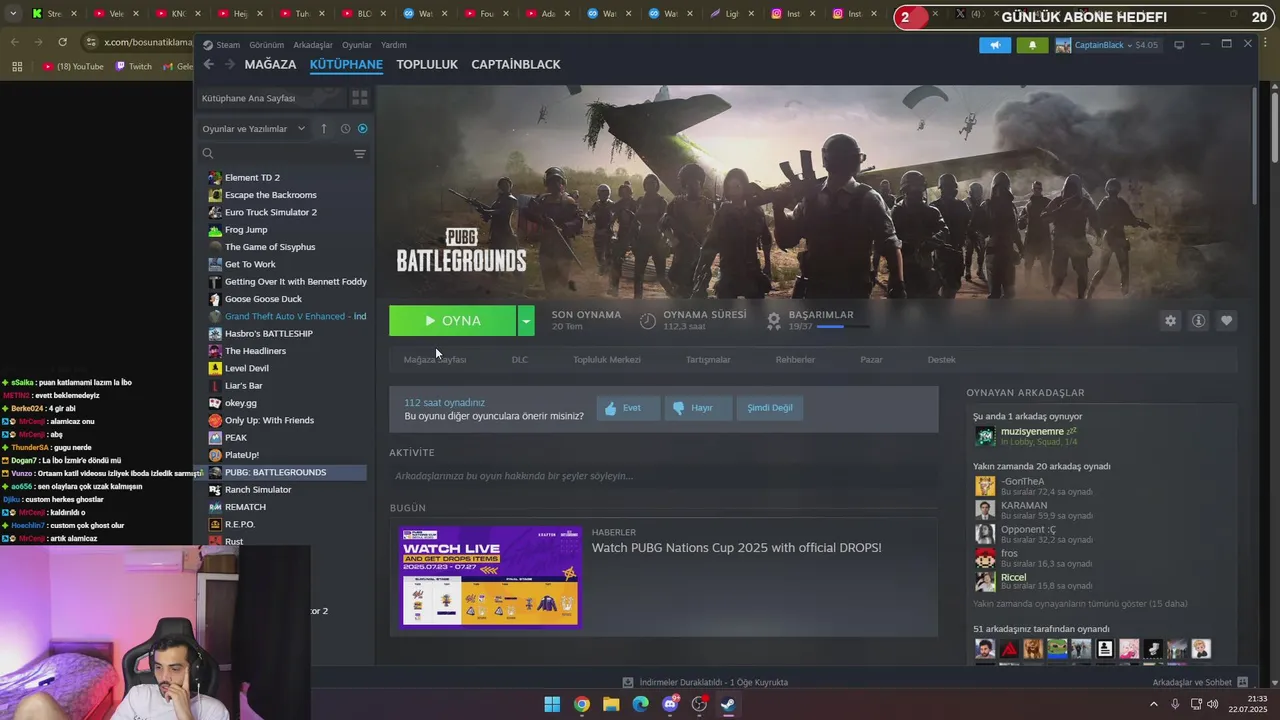Screen dimensions: 1280x720
Task: Open the Yardım menu
Action: 394,45
